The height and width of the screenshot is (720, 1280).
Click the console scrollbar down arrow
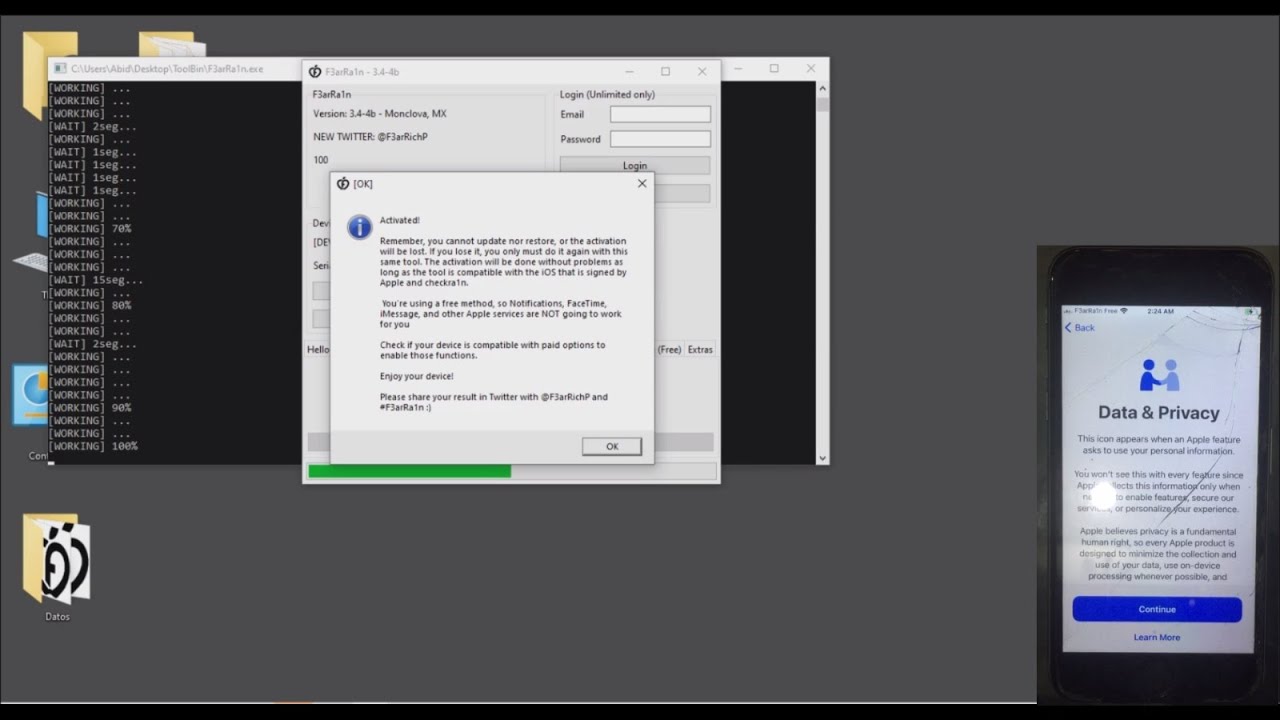(822, 458)
